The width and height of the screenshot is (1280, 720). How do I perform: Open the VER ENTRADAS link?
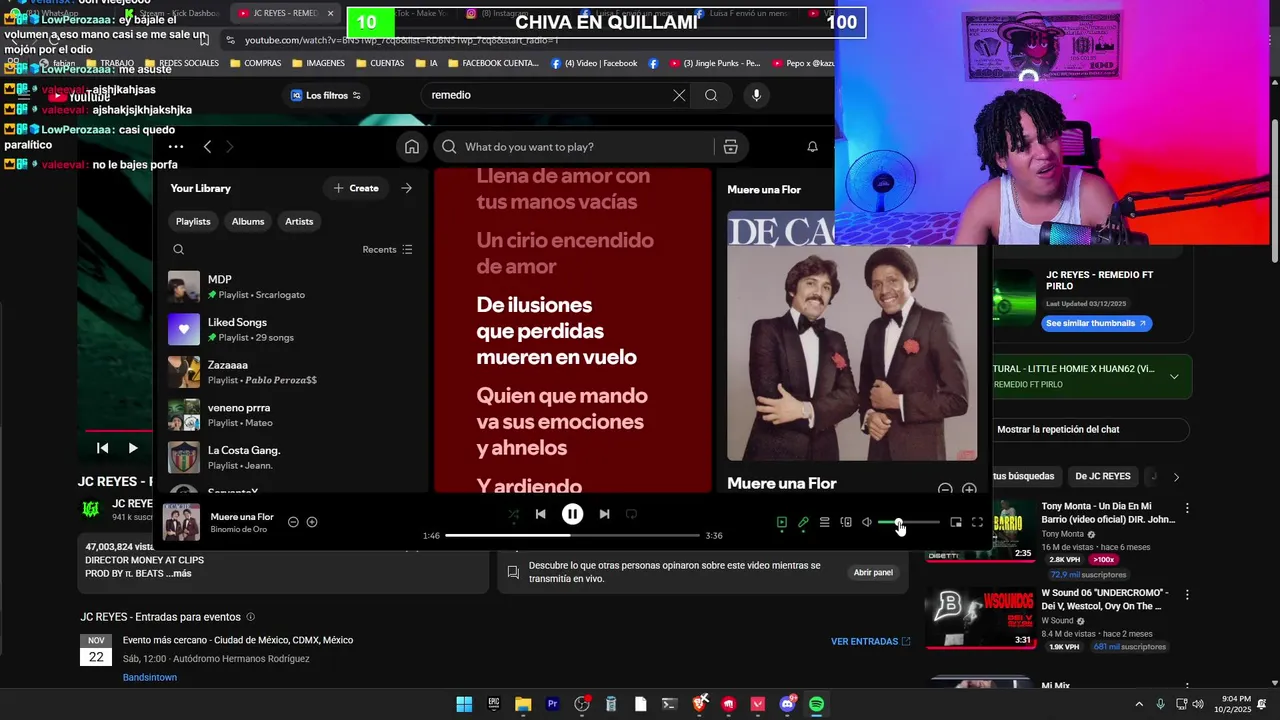(870, 641)
